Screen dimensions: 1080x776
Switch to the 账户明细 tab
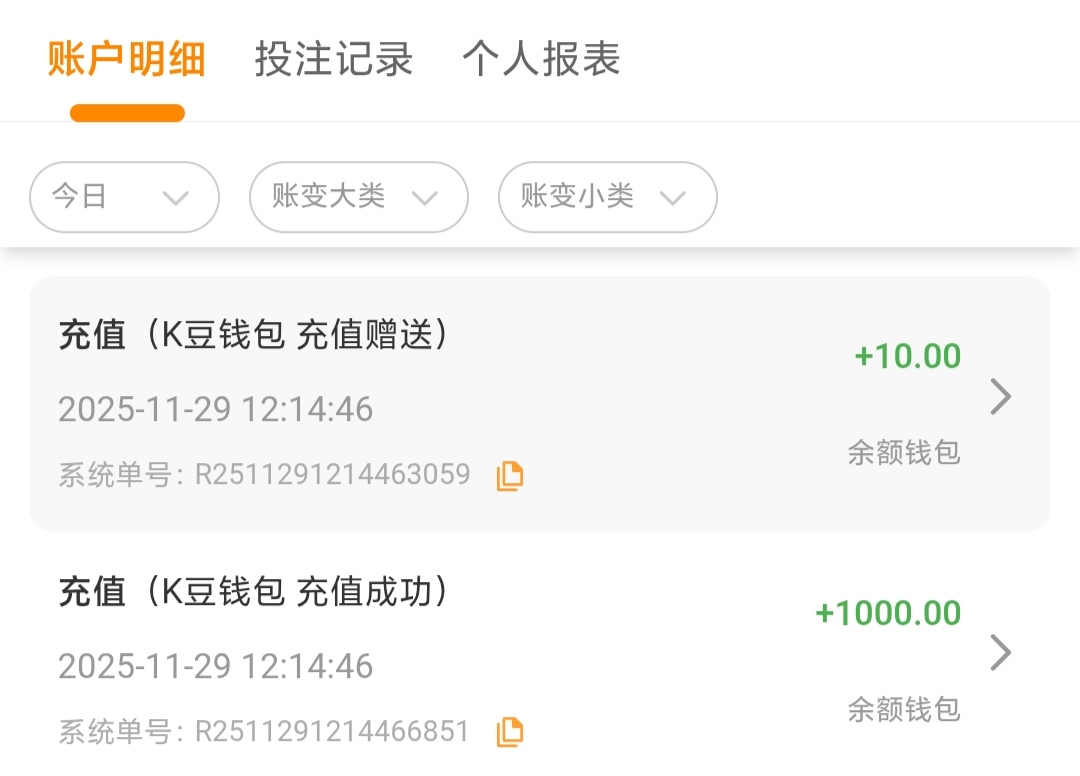[127, 60]
